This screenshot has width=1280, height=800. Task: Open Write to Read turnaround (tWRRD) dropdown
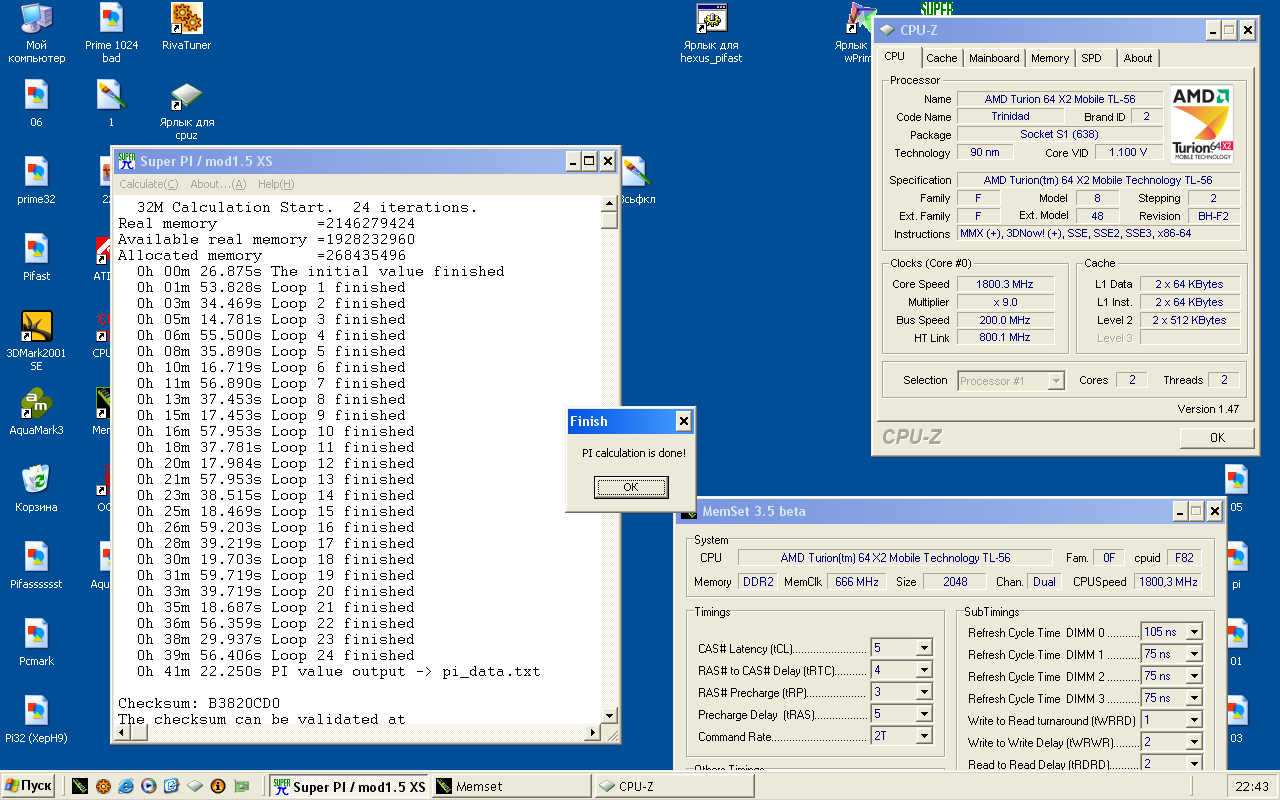pyautogui.click(x=1194, y=720)
